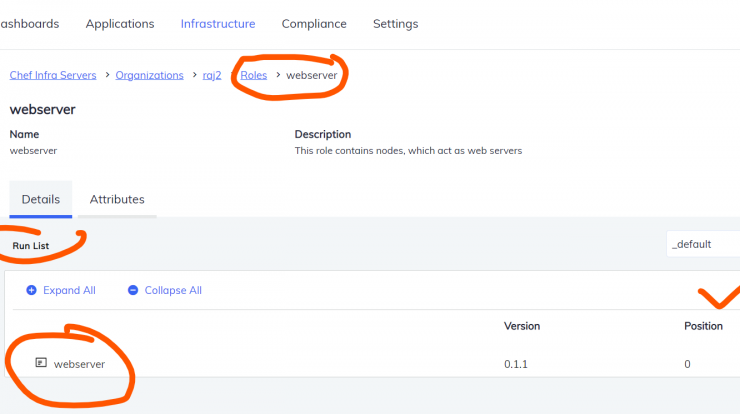
Task: Open the Applications menu
Action: [x=120, y=24]
